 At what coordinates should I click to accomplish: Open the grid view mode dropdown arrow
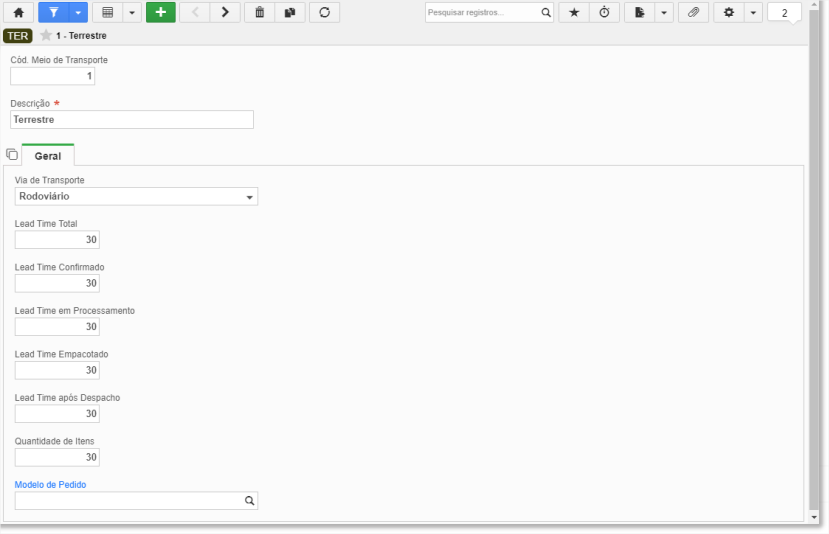(x=131, y=13)
